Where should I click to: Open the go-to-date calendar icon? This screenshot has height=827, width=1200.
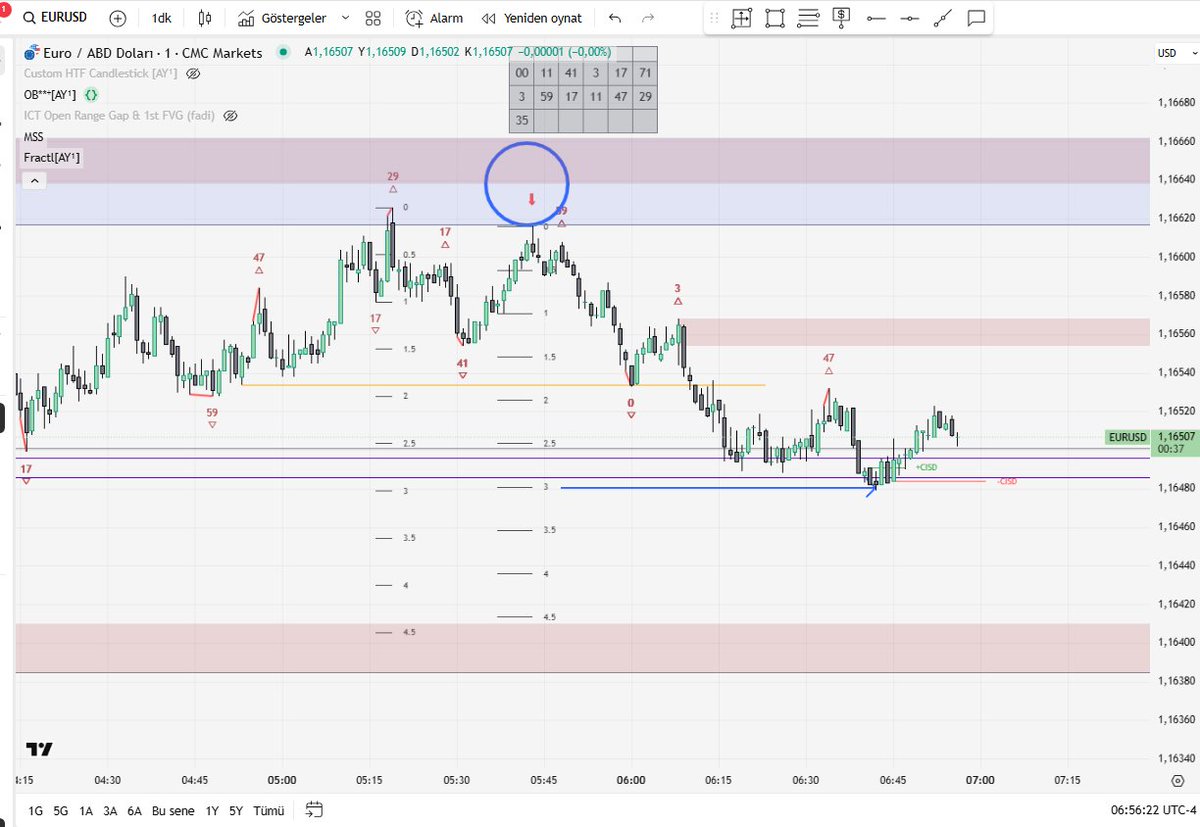point(314,810)
